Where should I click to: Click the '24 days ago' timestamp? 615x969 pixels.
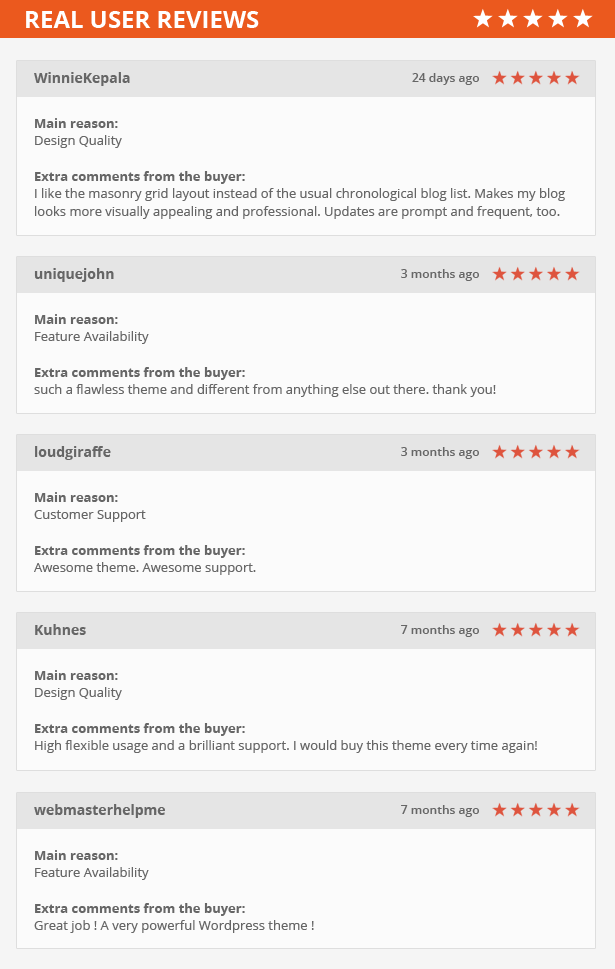[446, 78]
